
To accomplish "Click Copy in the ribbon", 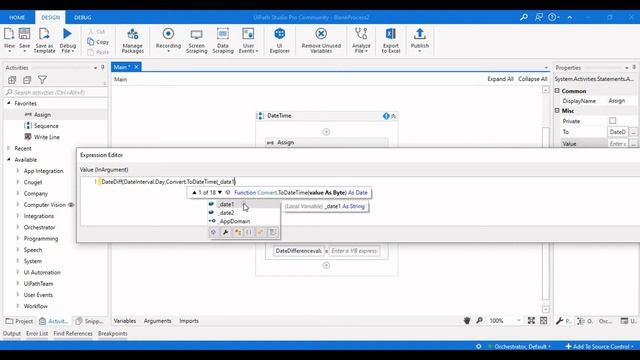I will pyautogui.click(x=98, y=42).
